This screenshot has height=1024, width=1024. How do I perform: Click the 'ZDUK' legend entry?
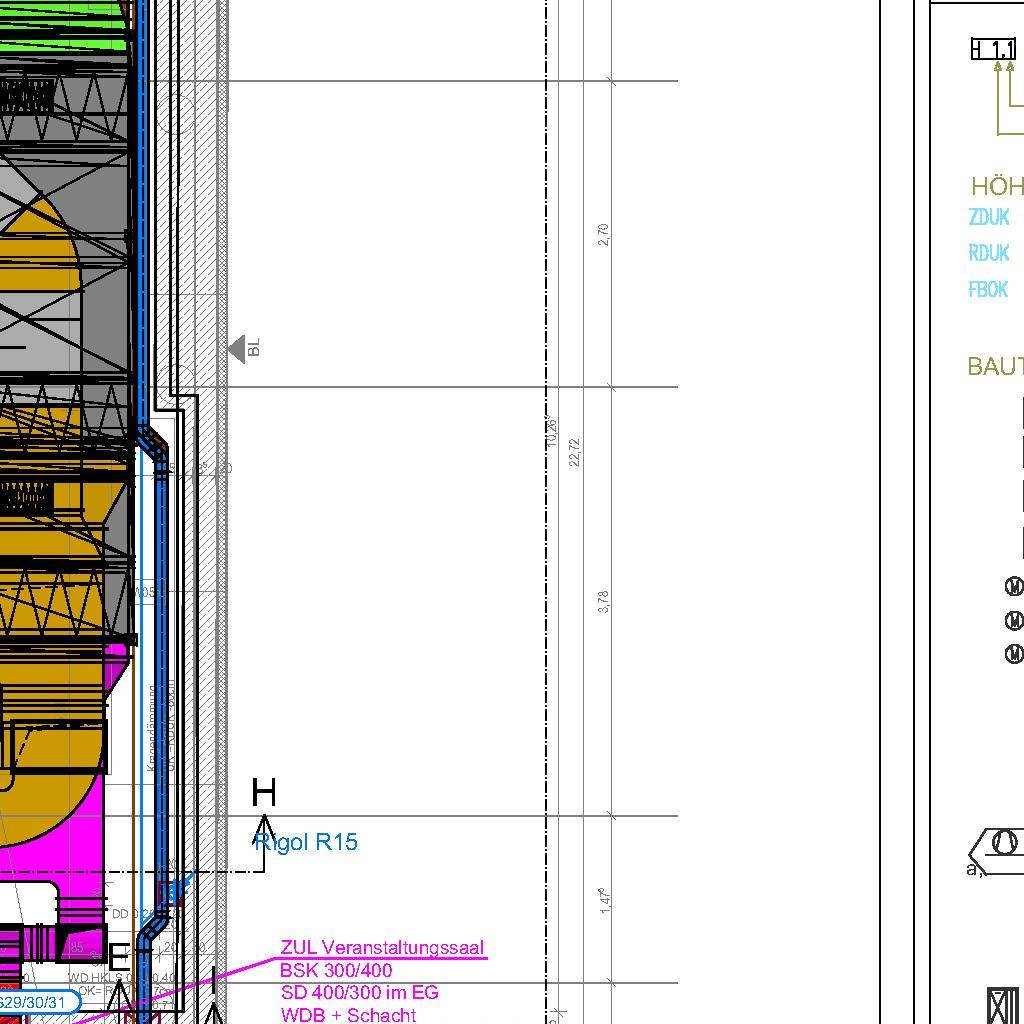coord(989,217)
